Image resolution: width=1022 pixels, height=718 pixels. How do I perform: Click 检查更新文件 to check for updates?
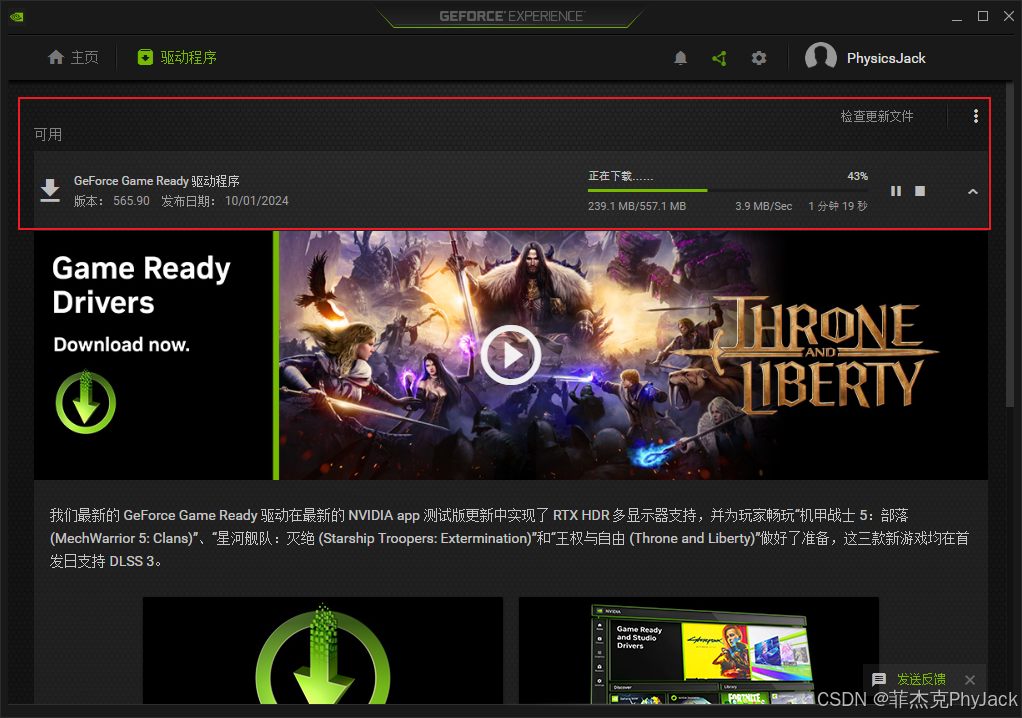tap(877, 116)
